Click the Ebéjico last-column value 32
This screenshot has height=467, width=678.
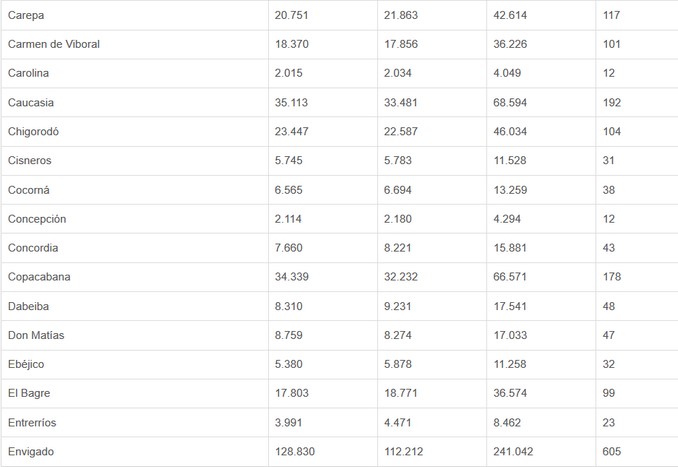pos(609,364)
